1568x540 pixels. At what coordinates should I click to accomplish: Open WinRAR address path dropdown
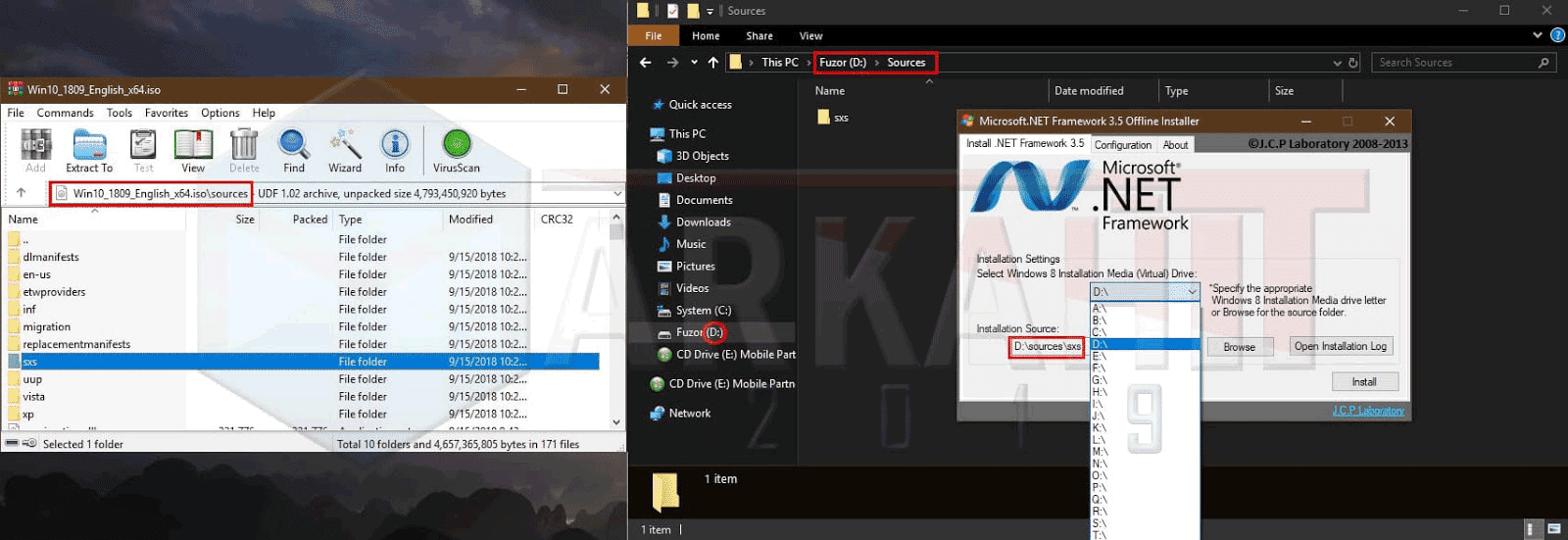tap(617, 193)
